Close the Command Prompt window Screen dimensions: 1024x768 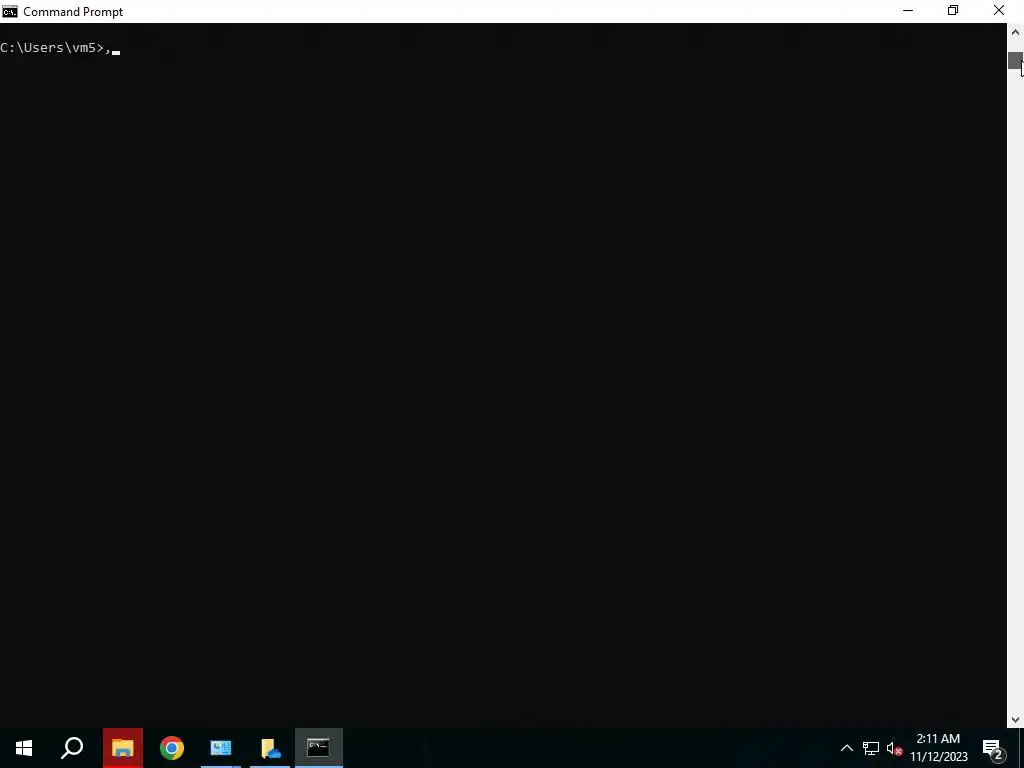[999, 11]
